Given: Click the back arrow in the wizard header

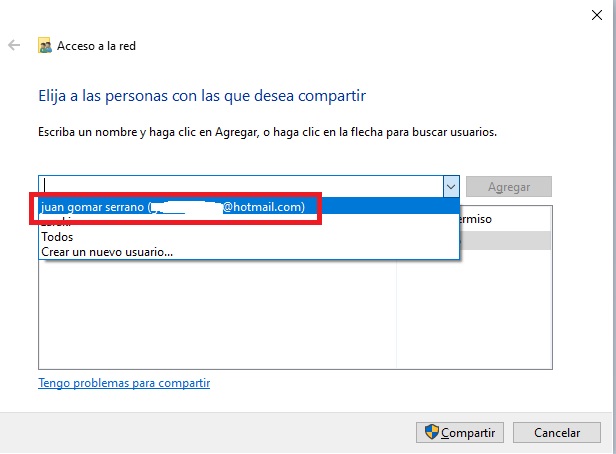Looking at the screenshot, I should 14,46.
